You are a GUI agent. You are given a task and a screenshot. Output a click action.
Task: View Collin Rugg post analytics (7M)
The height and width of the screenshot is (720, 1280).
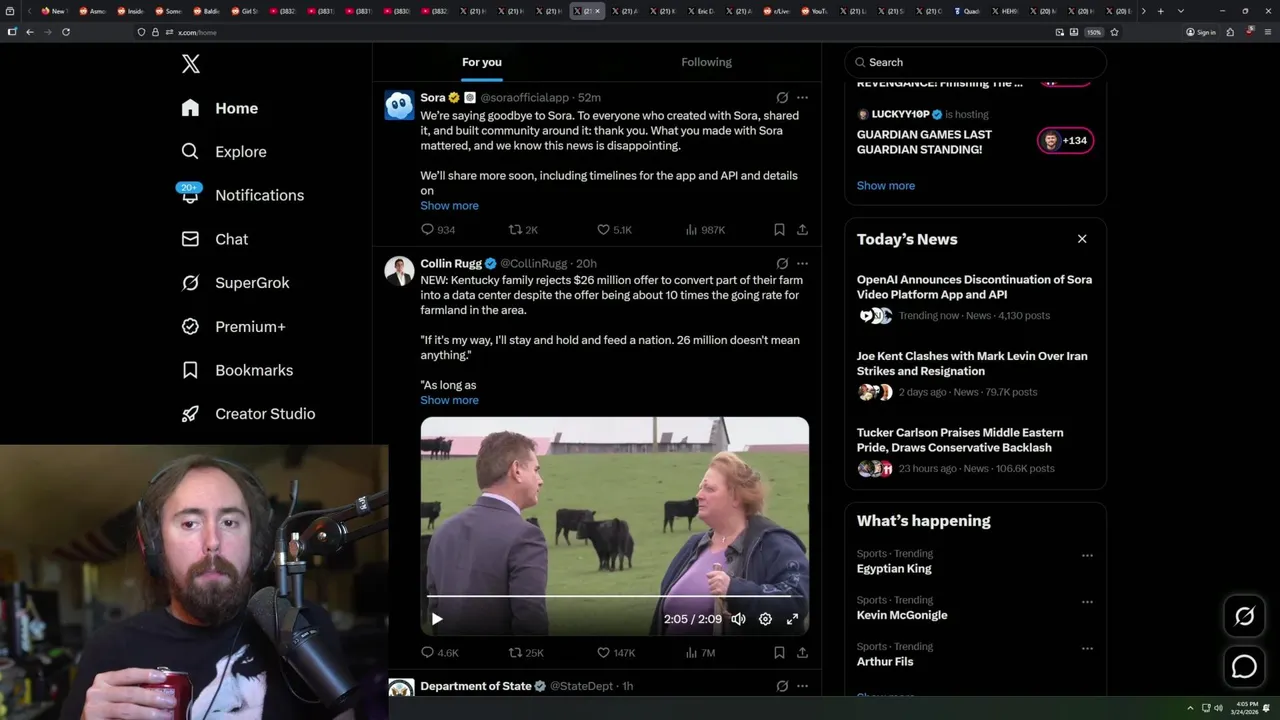(x=700, y=653)
